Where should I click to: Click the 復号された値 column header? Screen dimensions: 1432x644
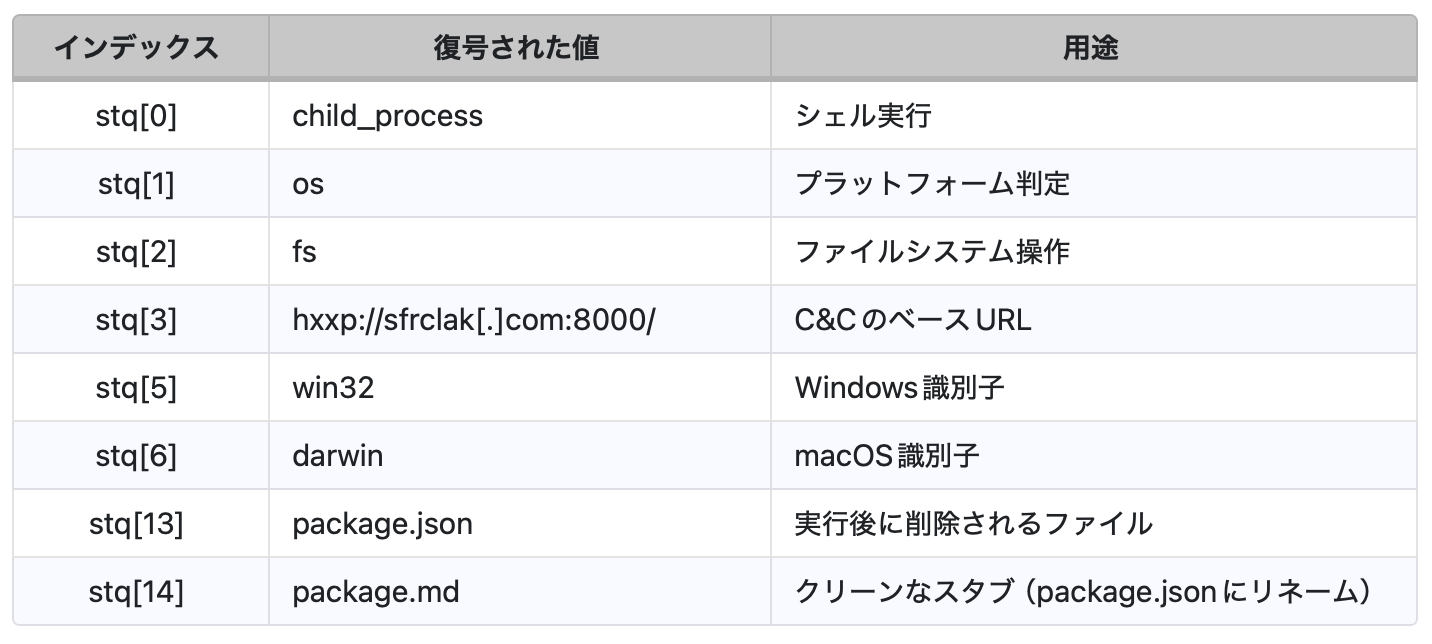tap(516, 47)
